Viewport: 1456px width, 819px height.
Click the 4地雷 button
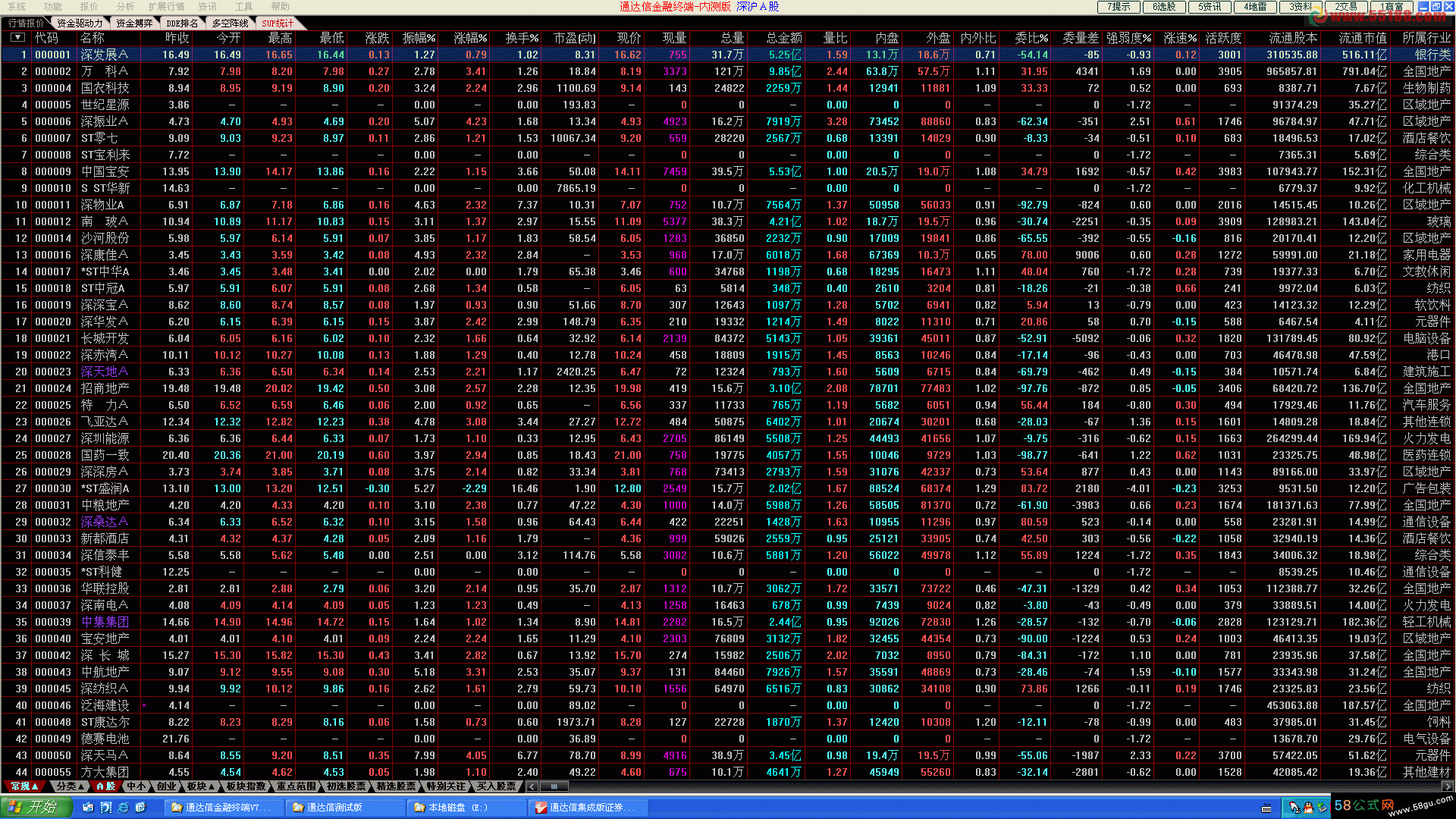(1256, 6)
